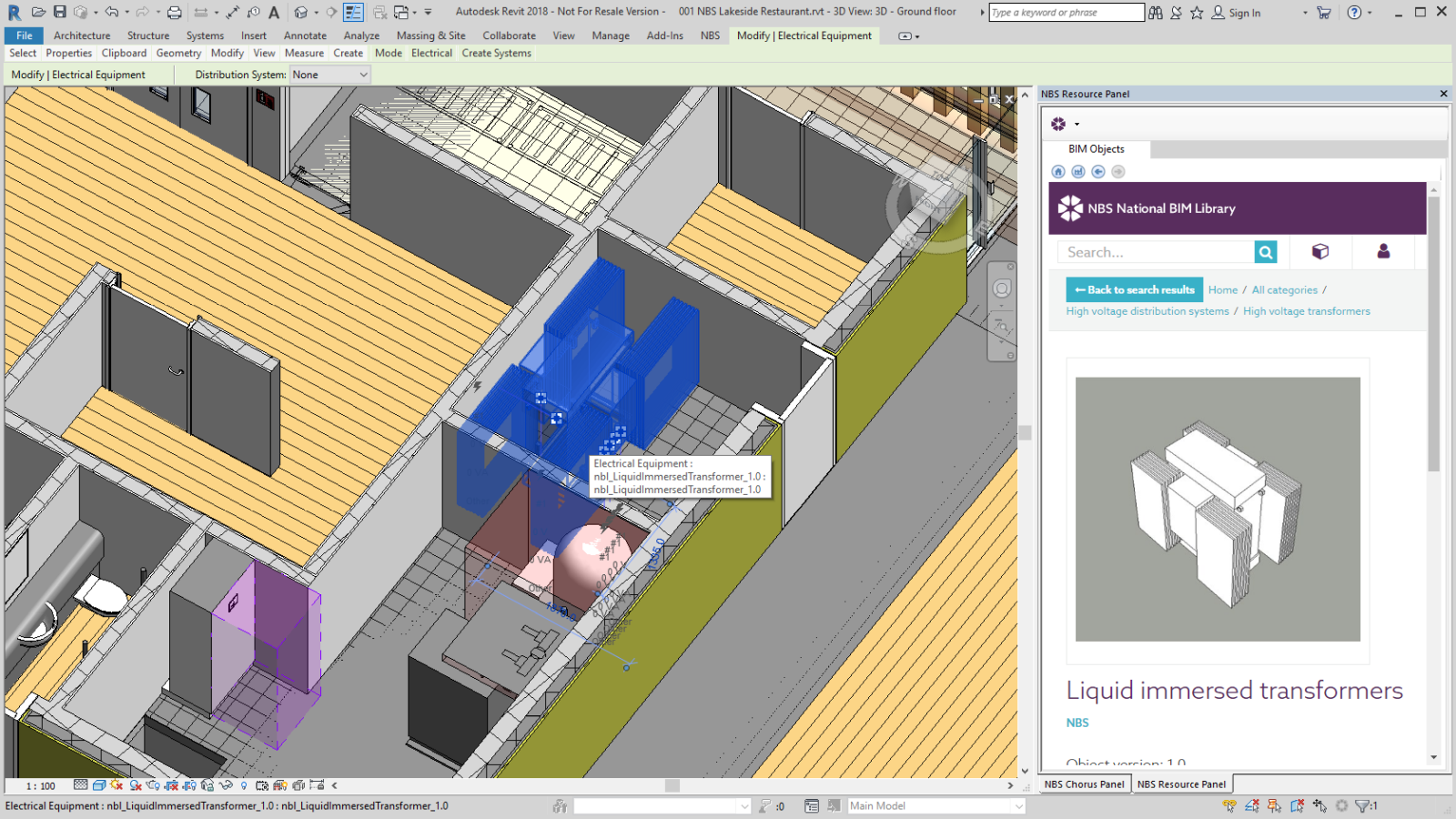Open a project with the Open icon
The image size is (1456, 819).
38,12
